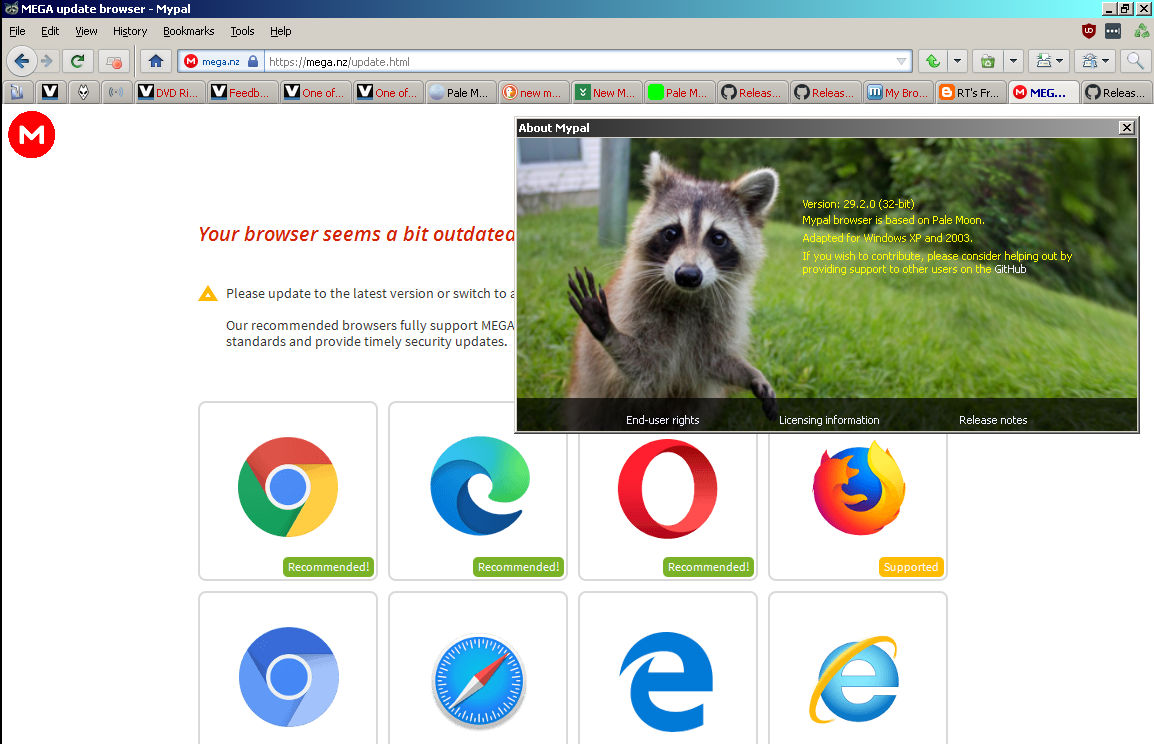Image resolution: width=1154 pixels, height=744 pixels.
Task: Click the green recycle-bin toolbar button
Action: point(988,61)
